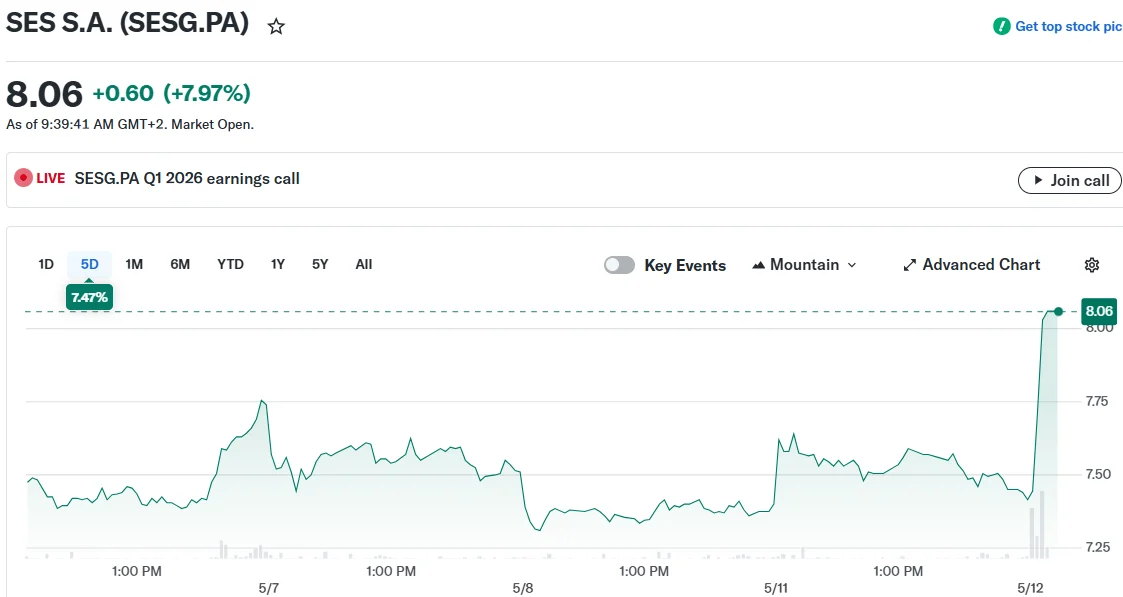Viewport: 1123px width, 597px height.
Task: Click the 5/8 date axis label
Action: point(523,588)
